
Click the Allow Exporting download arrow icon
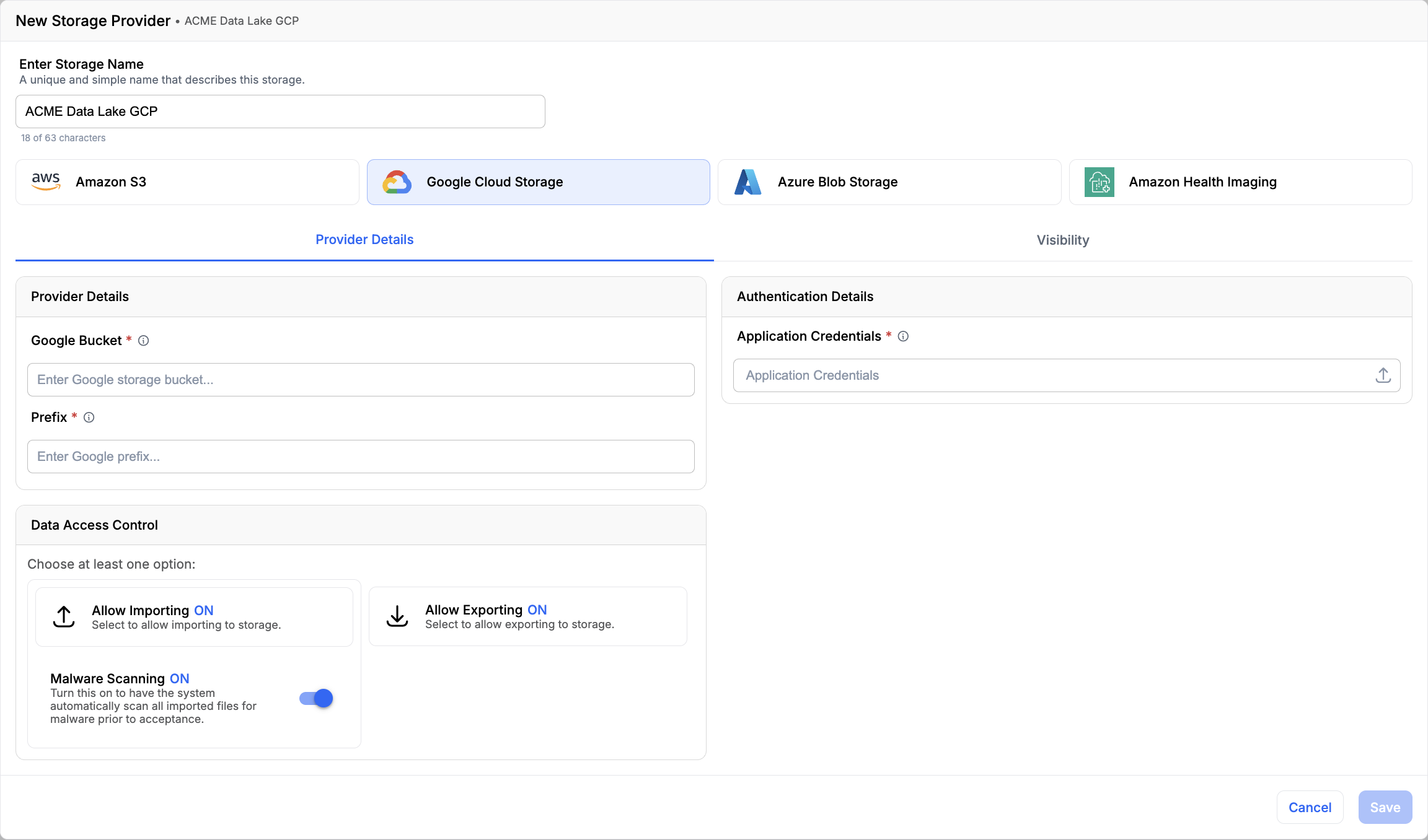[397, 616]
